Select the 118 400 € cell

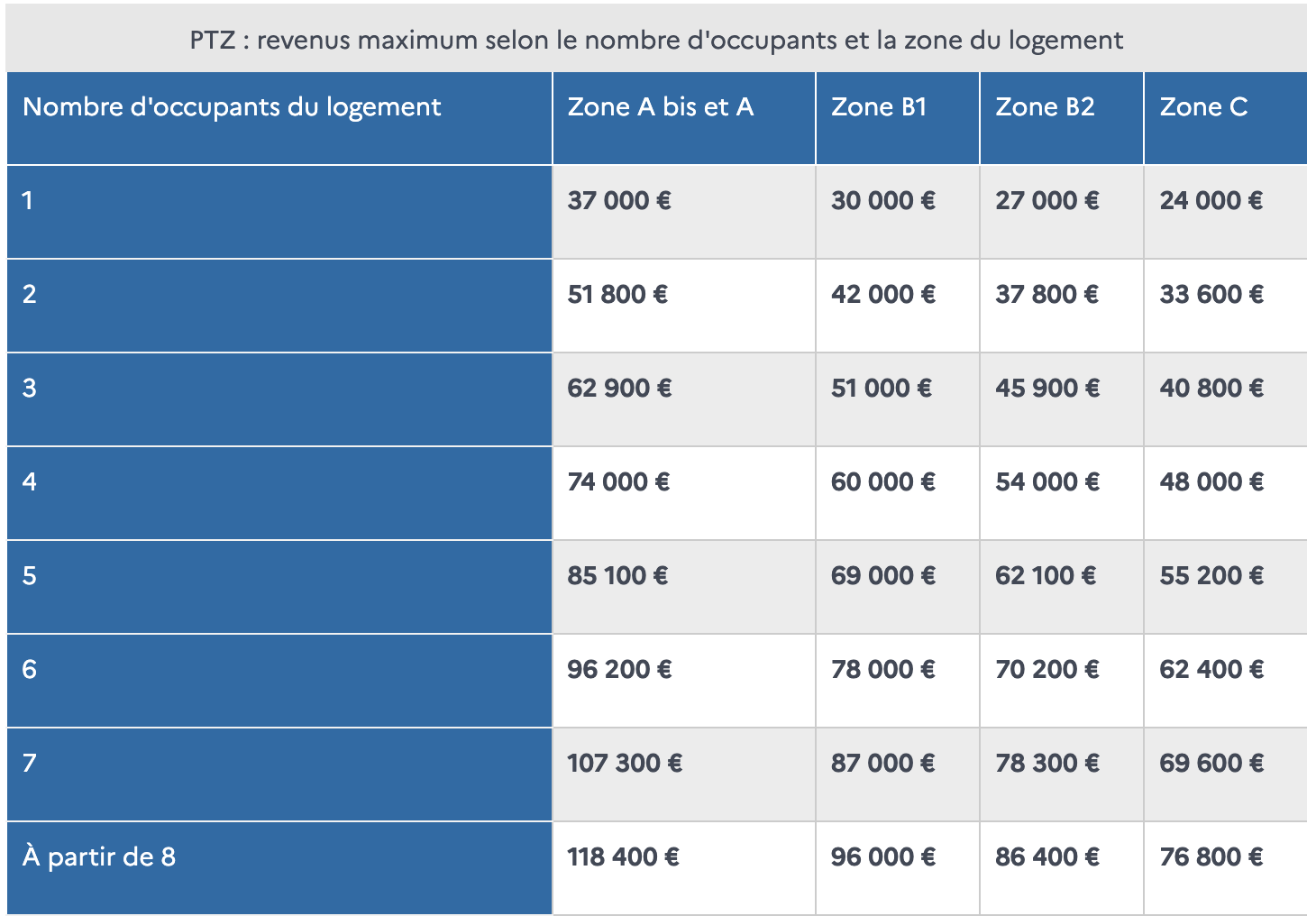[684, 868]
